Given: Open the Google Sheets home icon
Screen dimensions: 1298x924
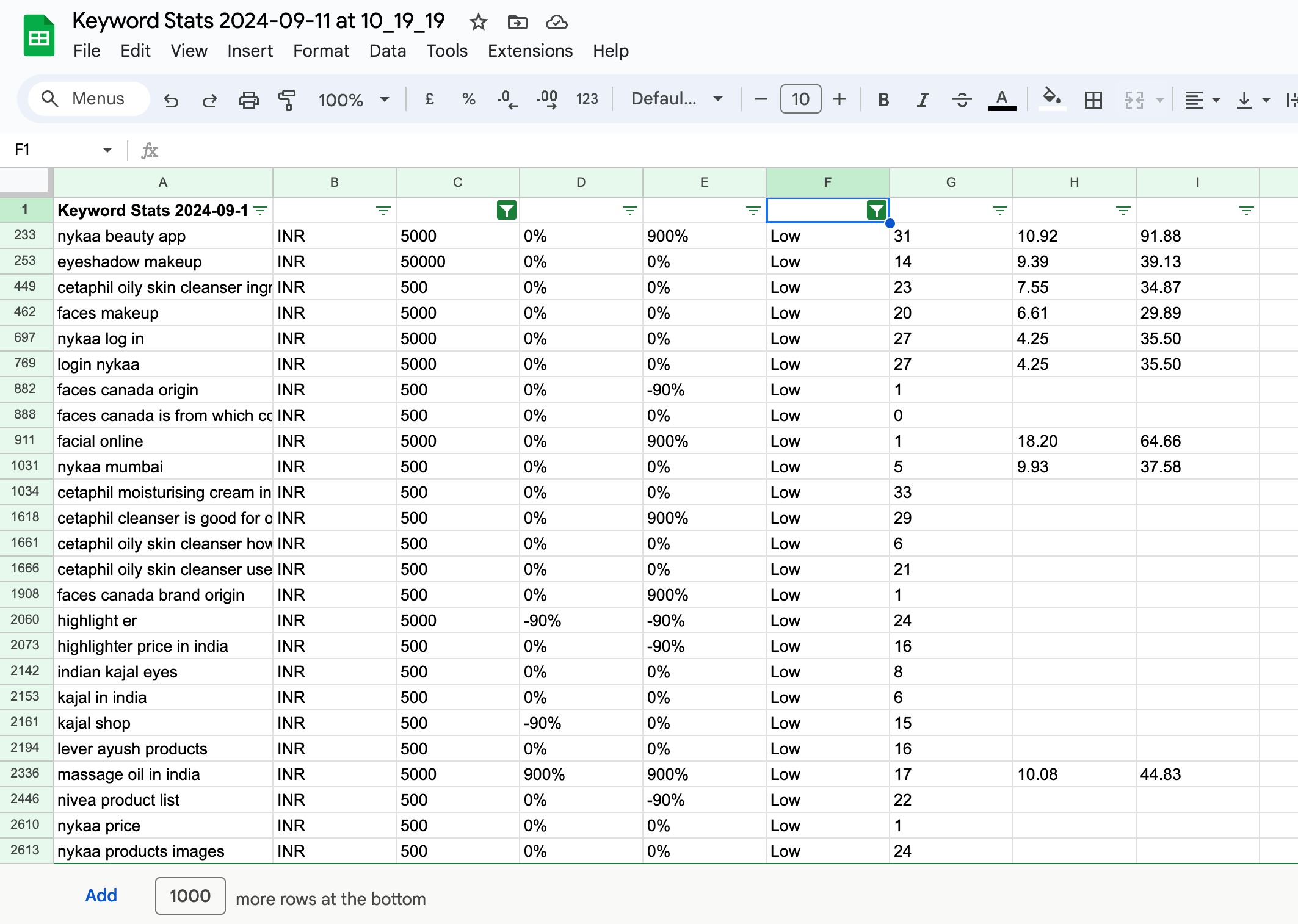Looking at the screenshot, I should coord(38,36).
